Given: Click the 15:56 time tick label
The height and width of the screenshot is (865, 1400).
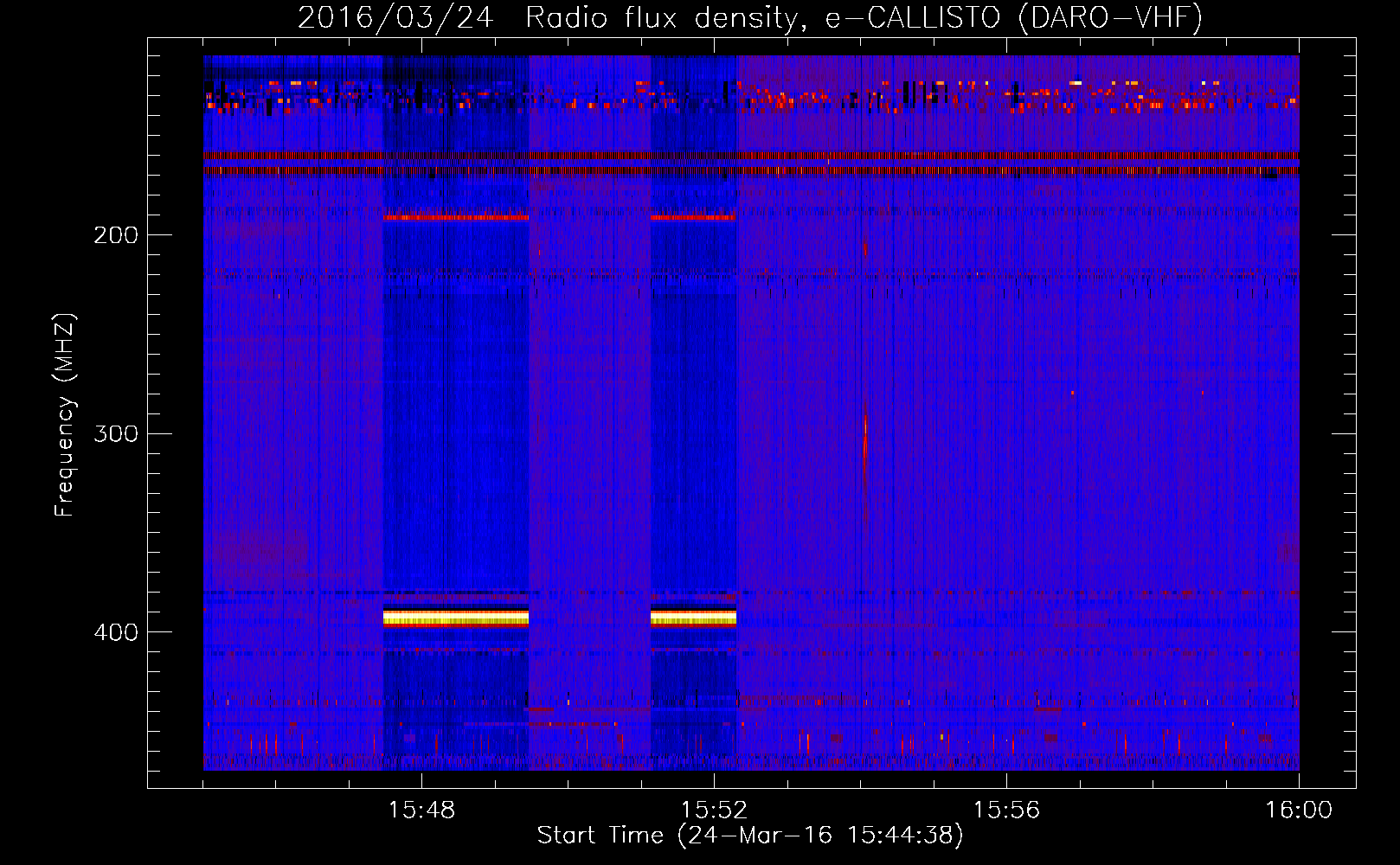Looking at the screenshot, I should coord(1006,811).
